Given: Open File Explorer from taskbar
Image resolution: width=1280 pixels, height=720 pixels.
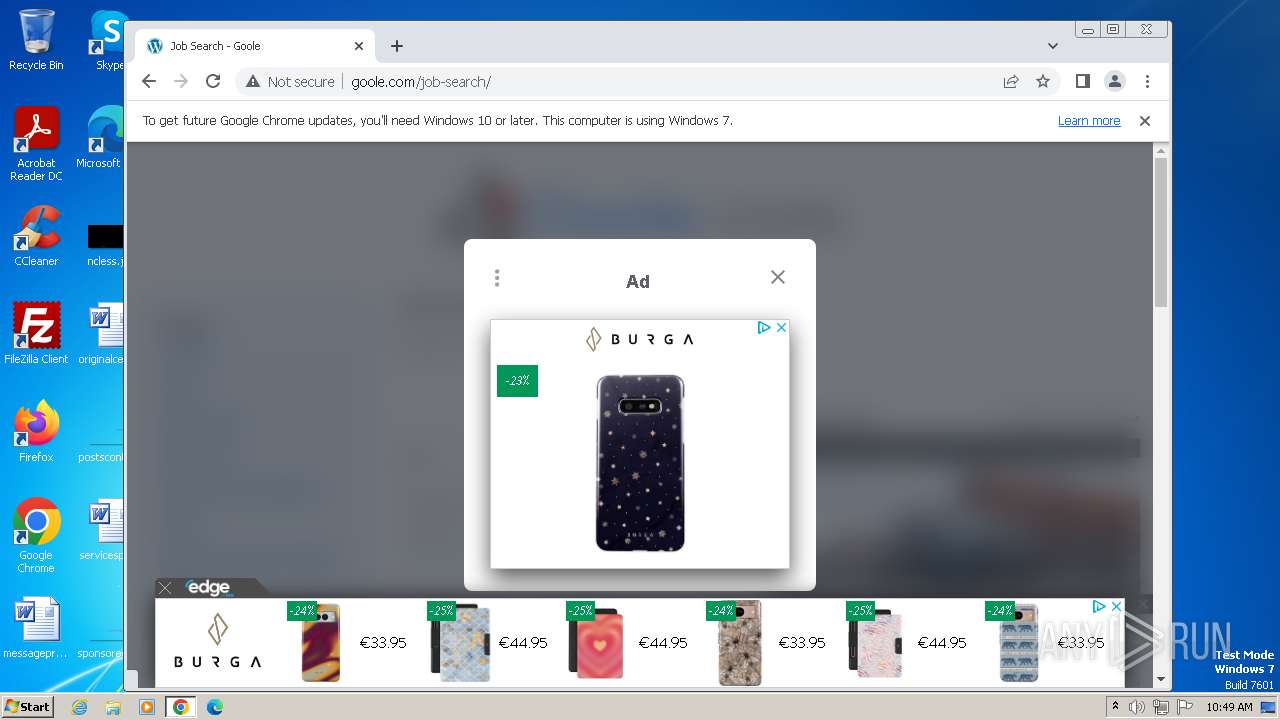Looking at the screenshot, I should (113, 707).
